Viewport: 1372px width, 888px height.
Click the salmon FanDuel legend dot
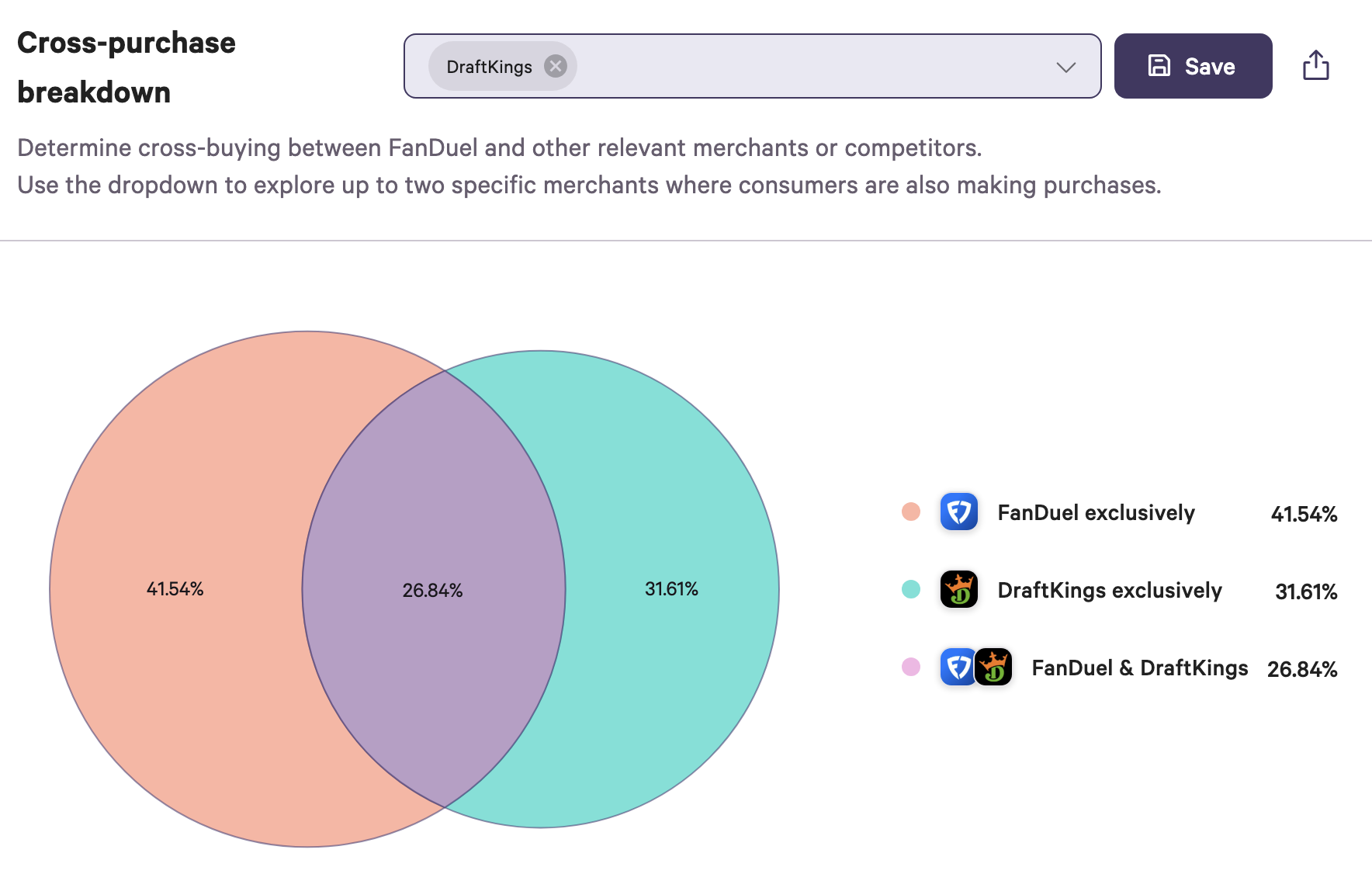[911, 512]
